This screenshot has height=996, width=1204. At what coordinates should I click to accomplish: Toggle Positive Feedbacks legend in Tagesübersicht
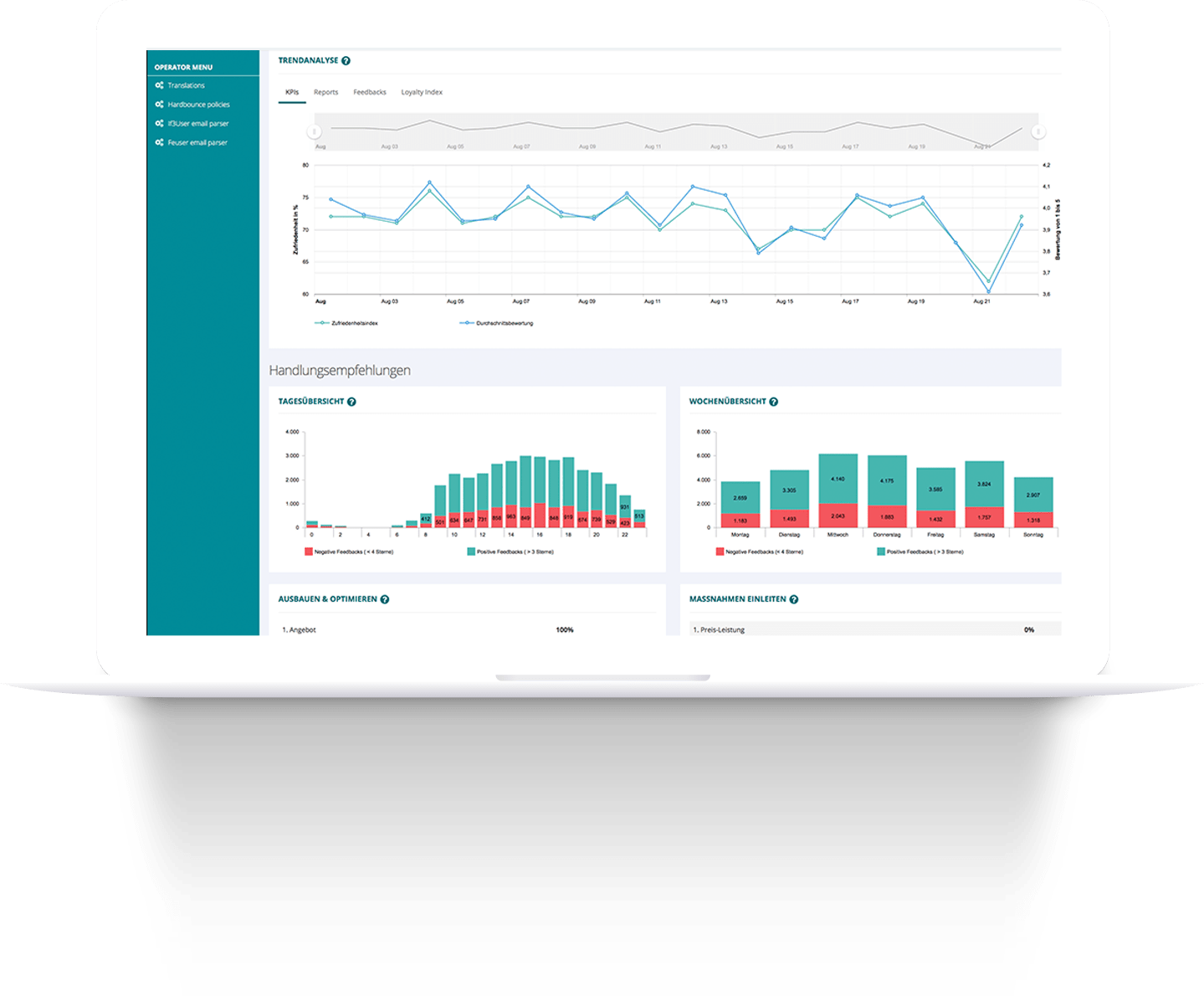[510, 552]
